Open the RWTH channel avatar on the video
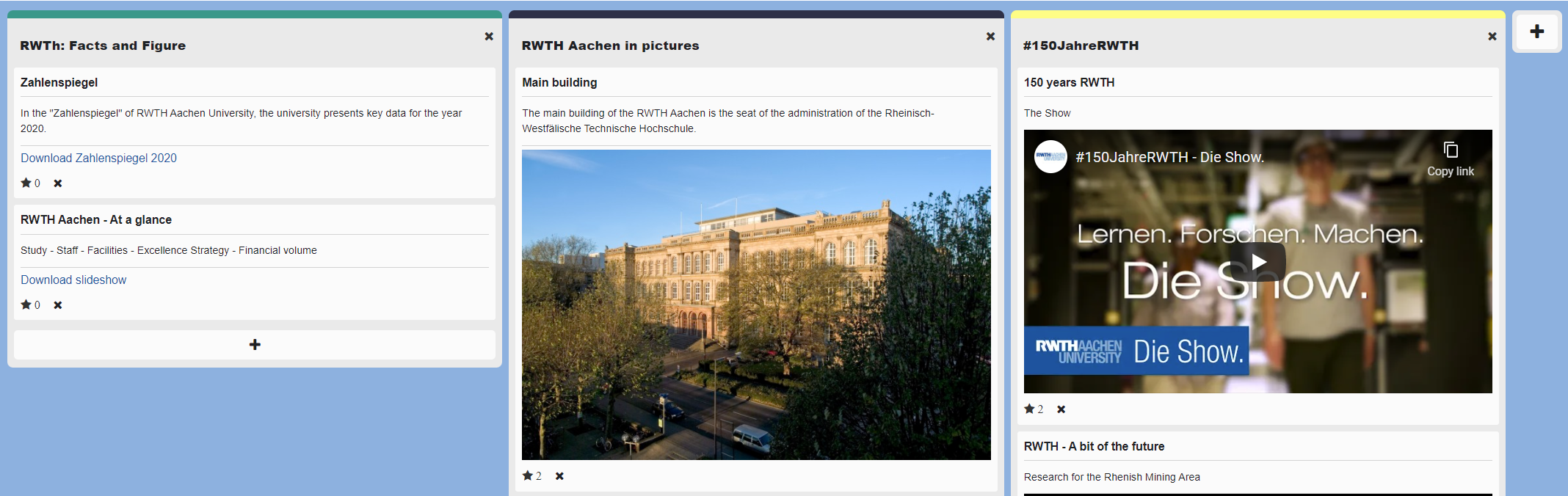 coord(1050,156)
